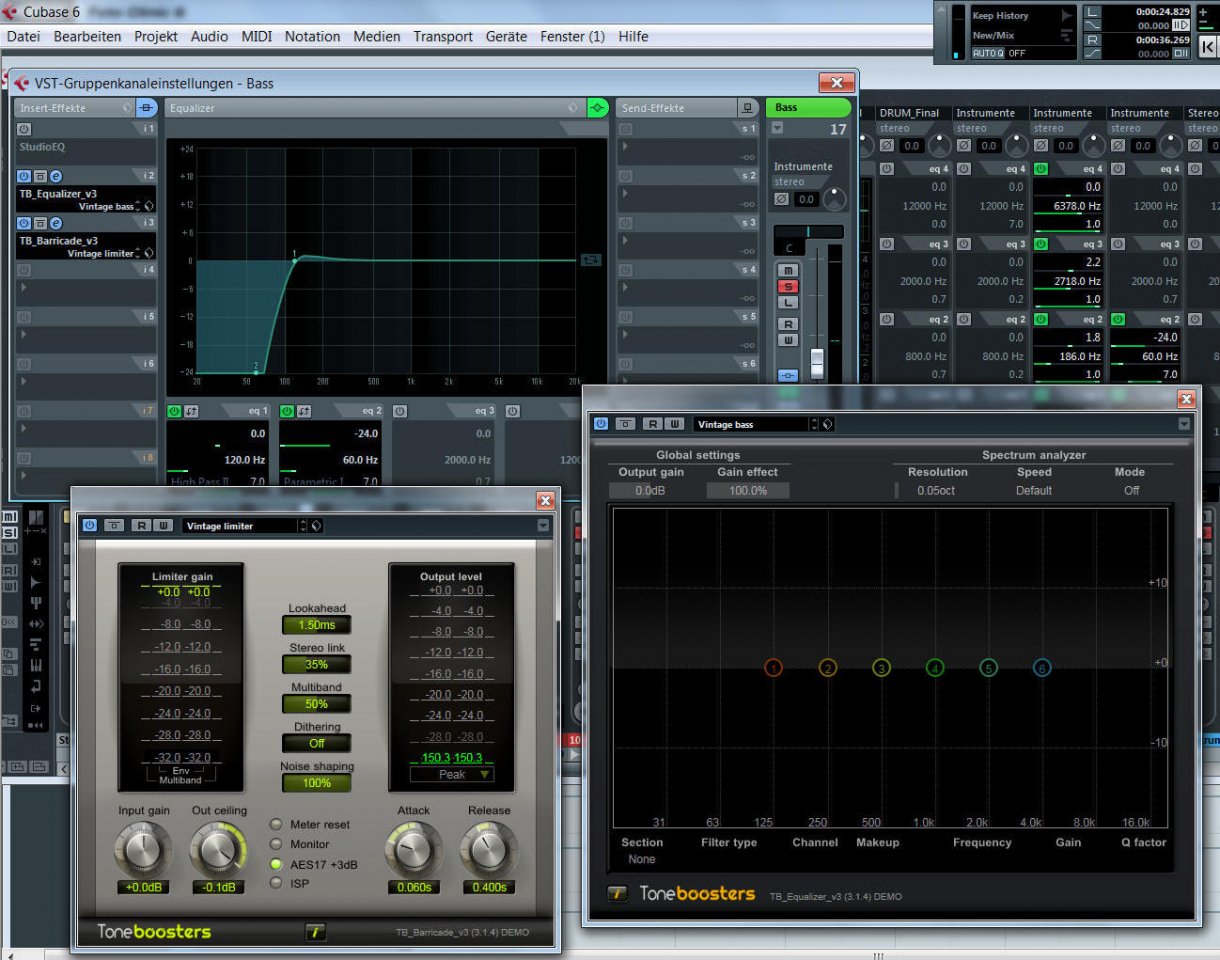Image resolution: width=1220 pixels, height=960 pixels.
Task: Click the Bass channel name field
Action: (808, 107)
